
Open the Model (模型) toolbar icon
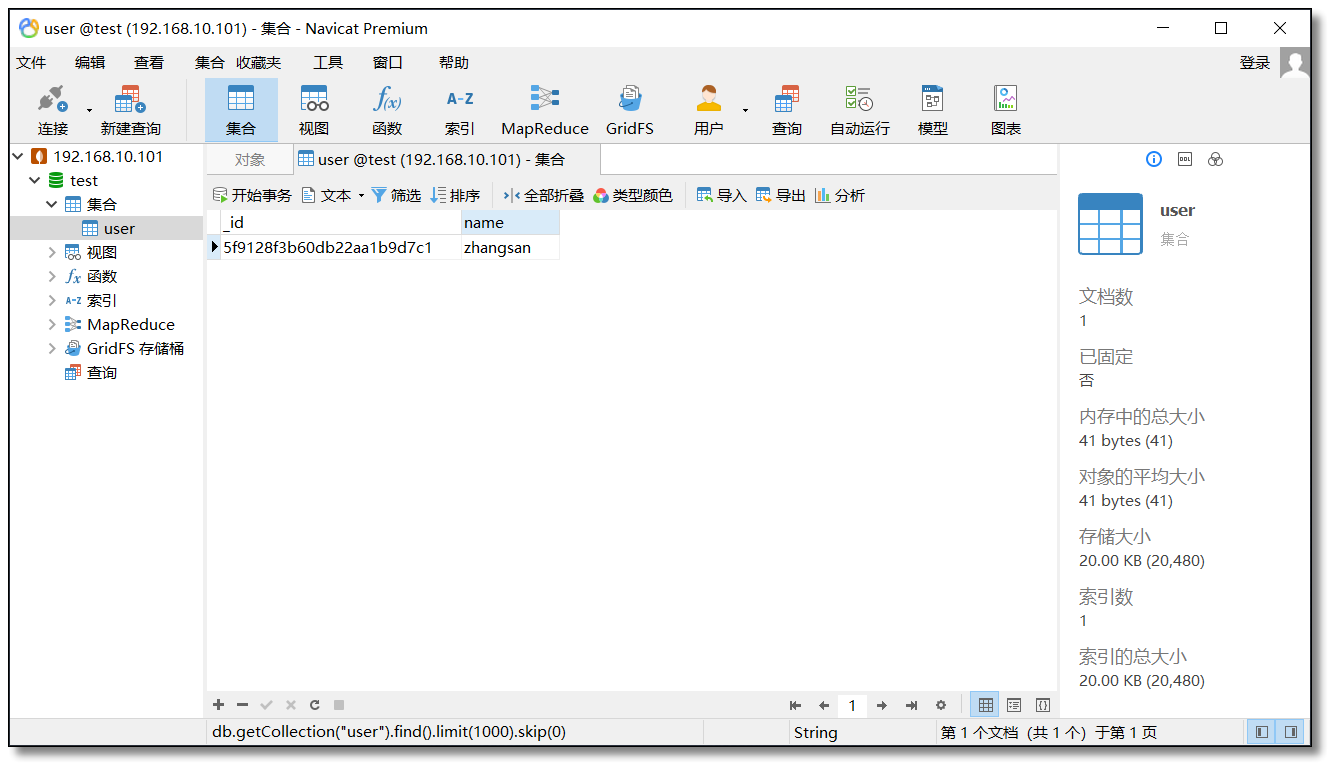pyautogui.click(x=933, y=110)
